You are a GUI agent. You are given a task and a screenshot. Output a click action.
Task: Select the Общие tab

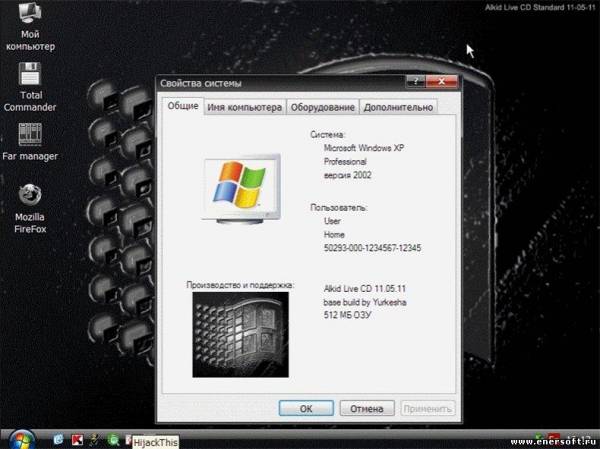click(x=183, y=106)
